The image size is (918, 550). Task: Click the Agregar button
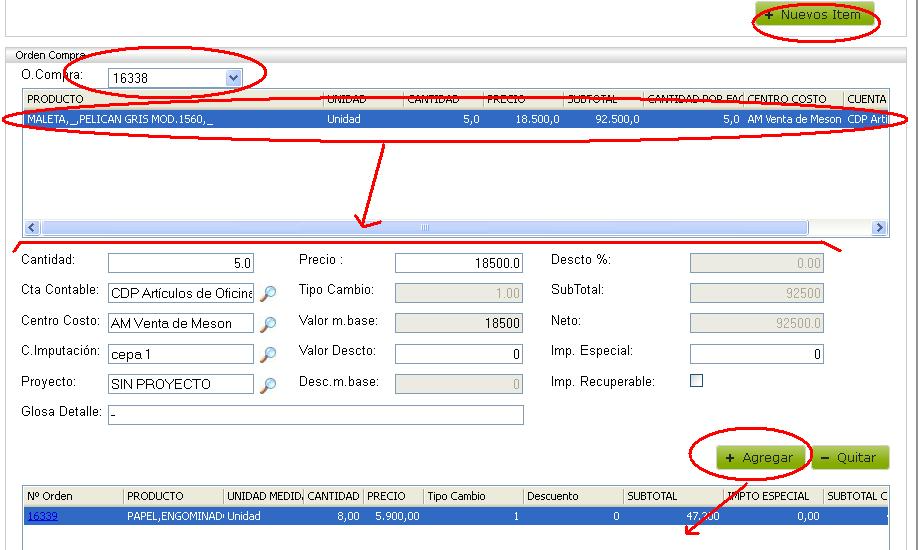tap(760, 457)
